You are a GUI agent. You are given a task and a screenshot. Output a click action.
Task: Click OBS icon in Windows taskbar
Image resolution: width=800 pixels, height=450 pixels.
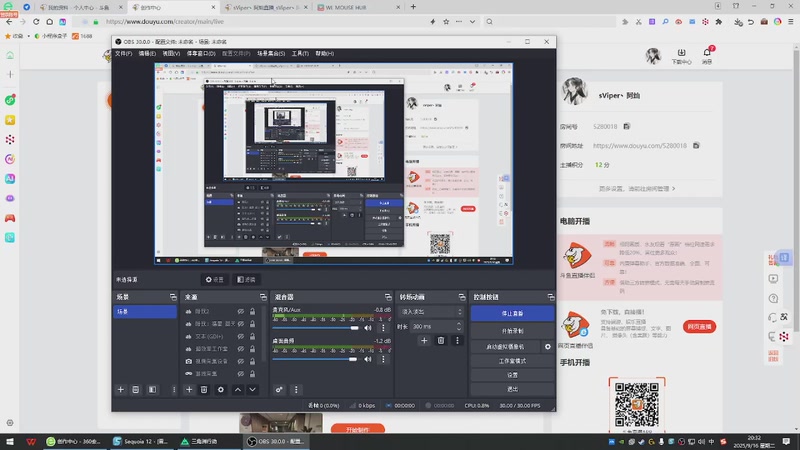tap(276, 441)
